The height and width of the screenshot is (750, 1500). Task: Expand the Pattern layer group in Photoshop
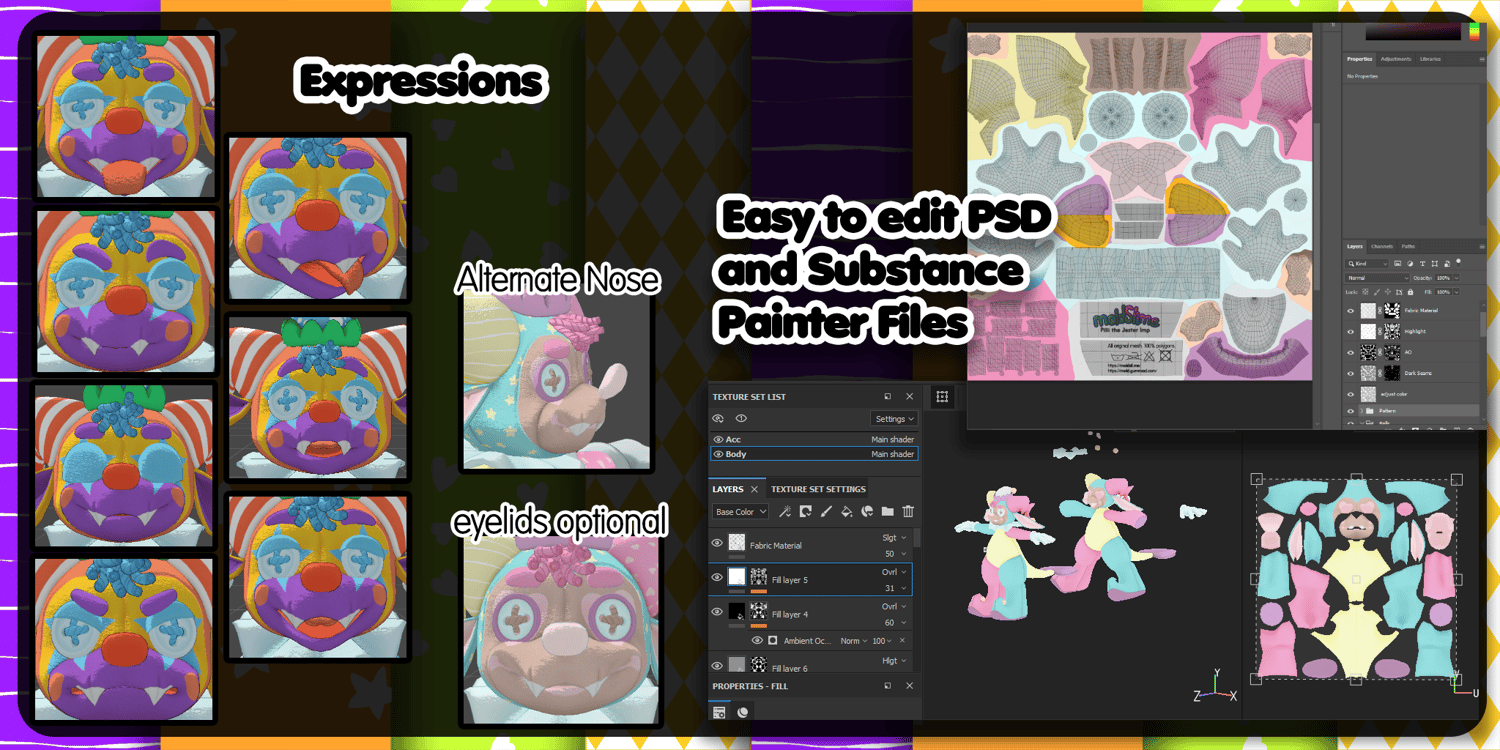[x=1361, y=411]
